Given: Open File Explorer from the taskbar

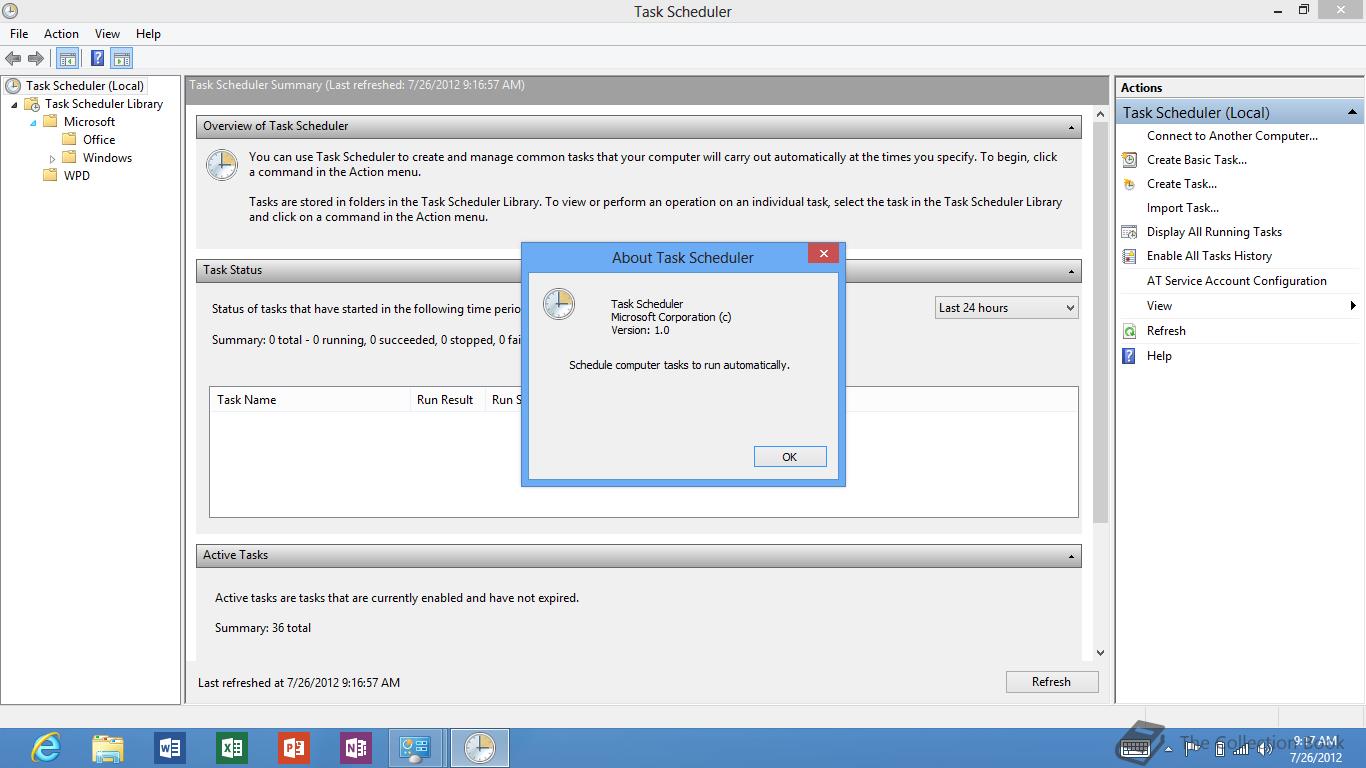Looking at the screenshot, I should tap(108, 748).
